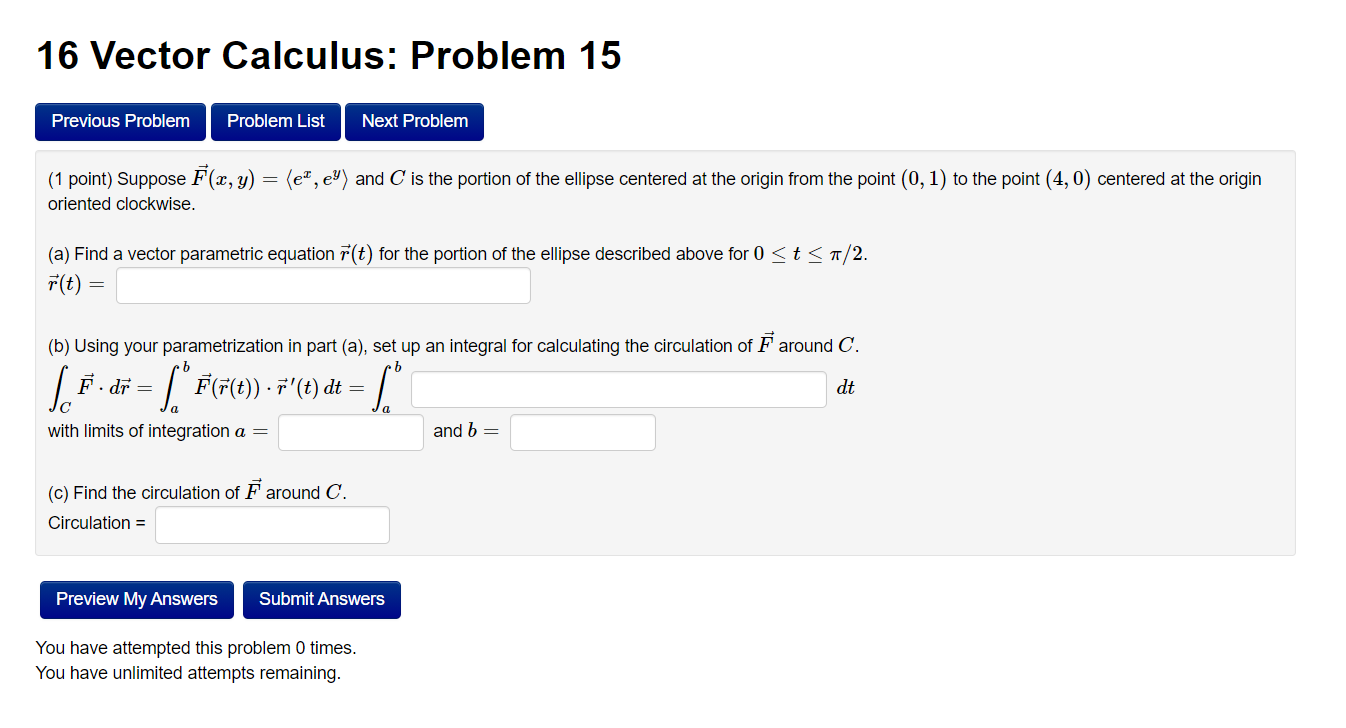Image resolution: width=1346 pixels, height=728 pixels.
Task: Submit Answers for grading
Action: [321, 599]
